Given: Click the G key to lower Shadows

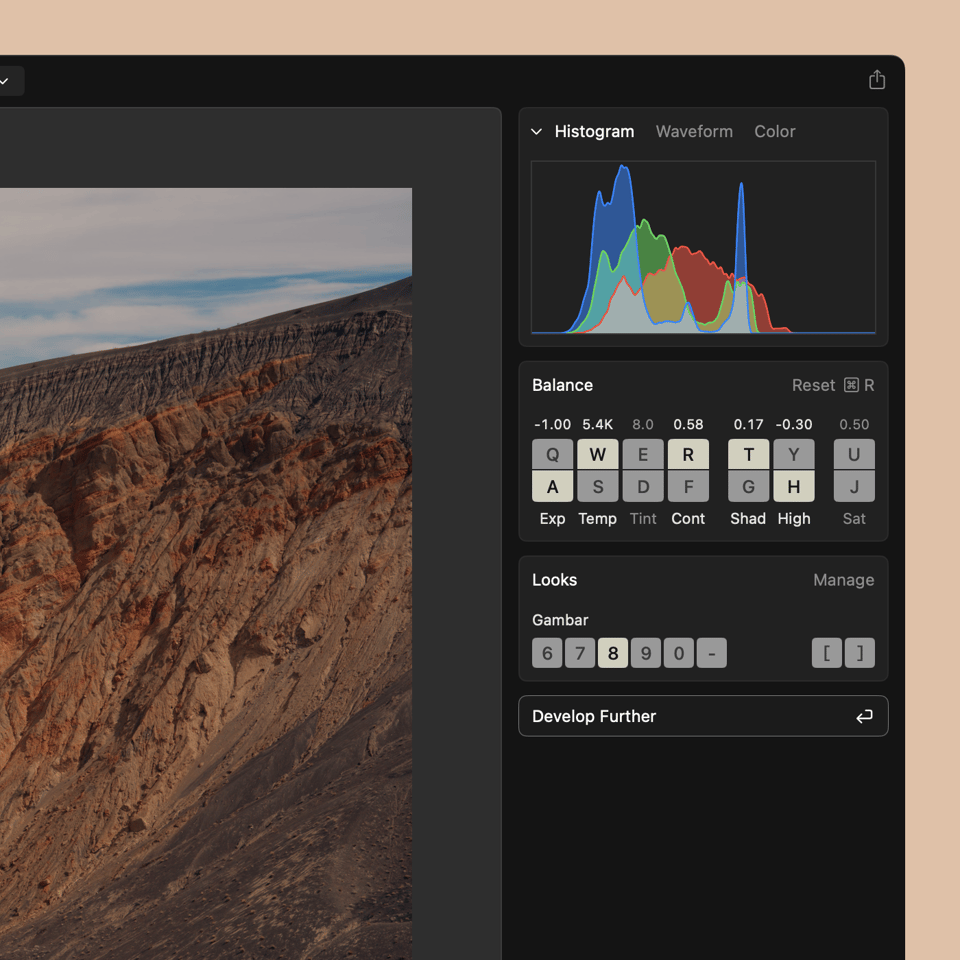Looking at the screenshot, I should (748, 486).
